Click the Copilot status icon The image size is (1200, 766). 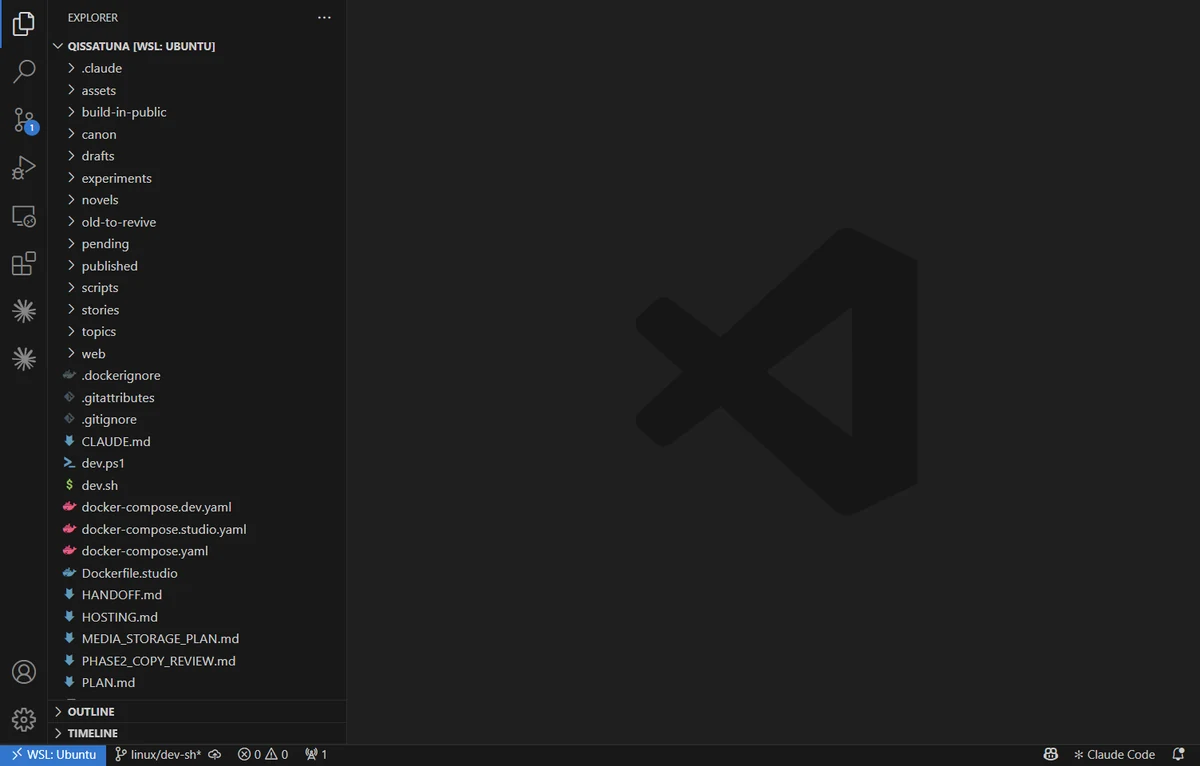click(1051, 755)
